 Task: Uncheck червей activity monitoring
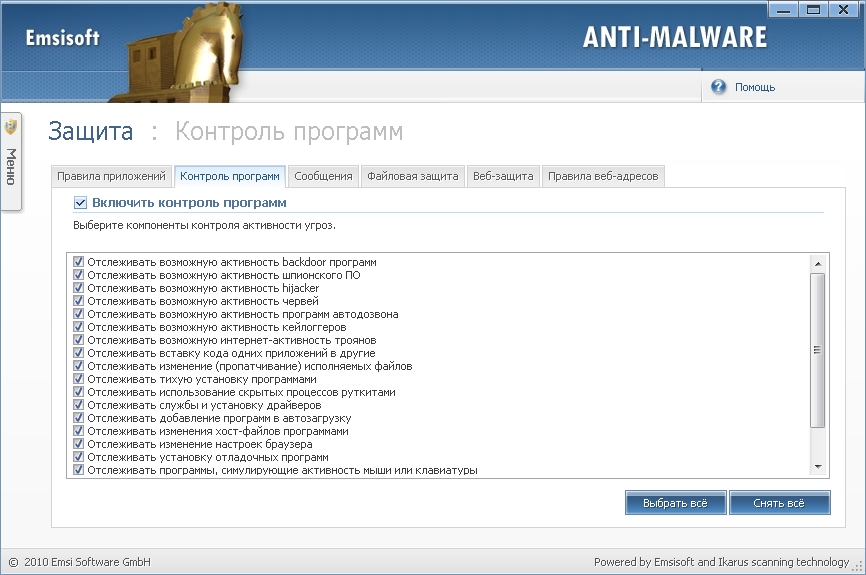[78, 301]
